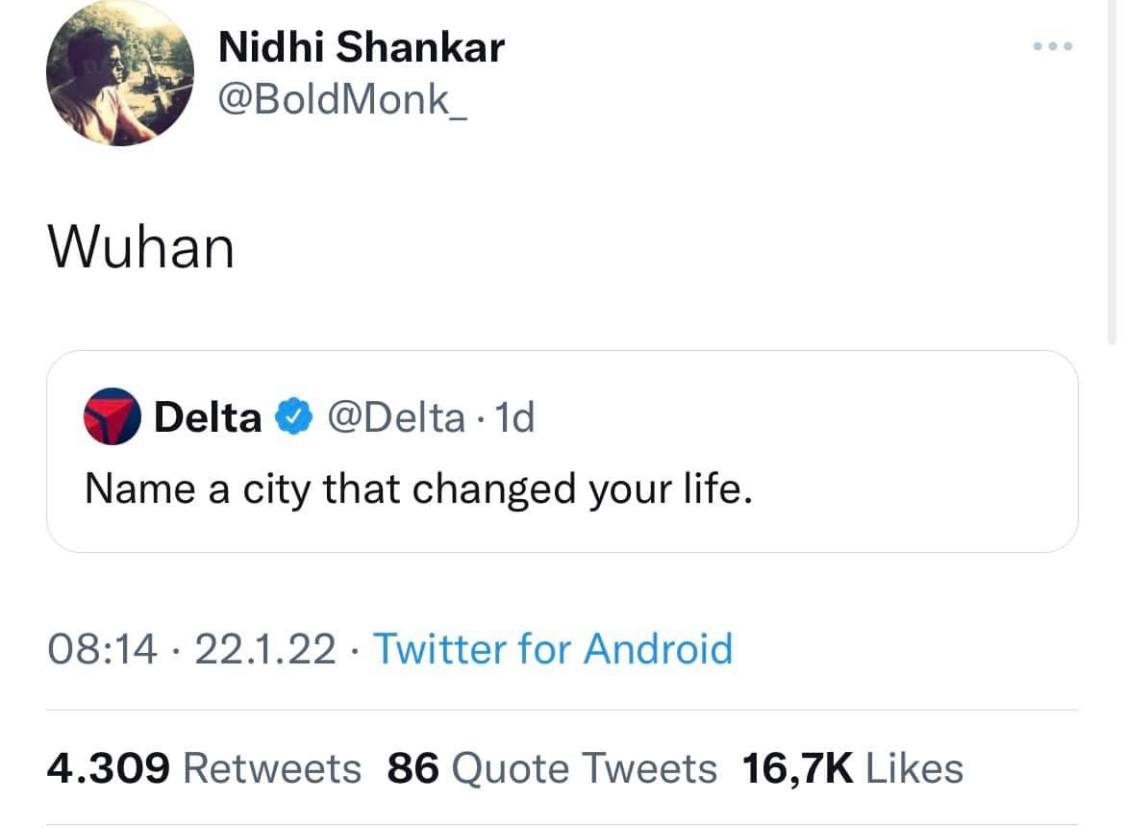
Task: Click the number 4.309 retweet count
Action: [108, 768]
